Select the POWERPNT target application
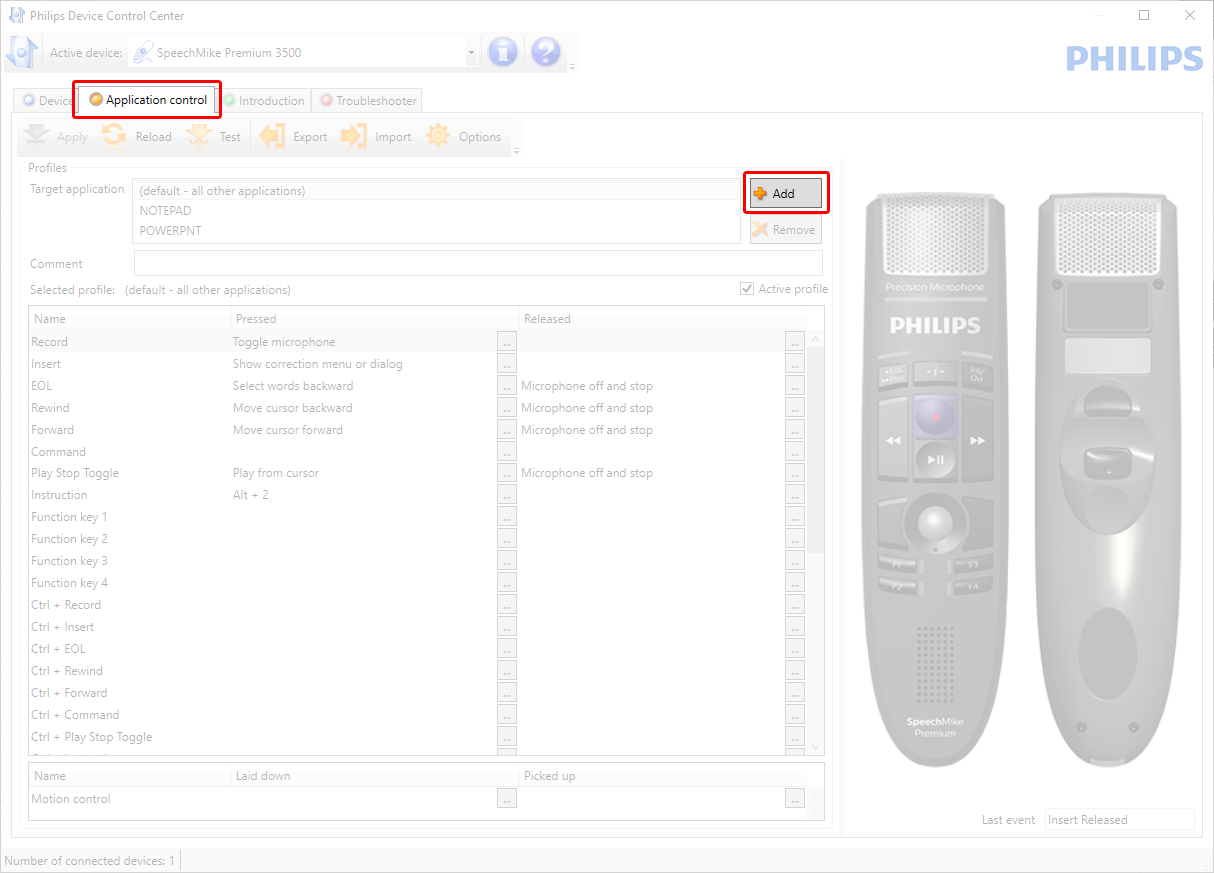This screenshot has width=1214, height=873. (x=436, y=231)
